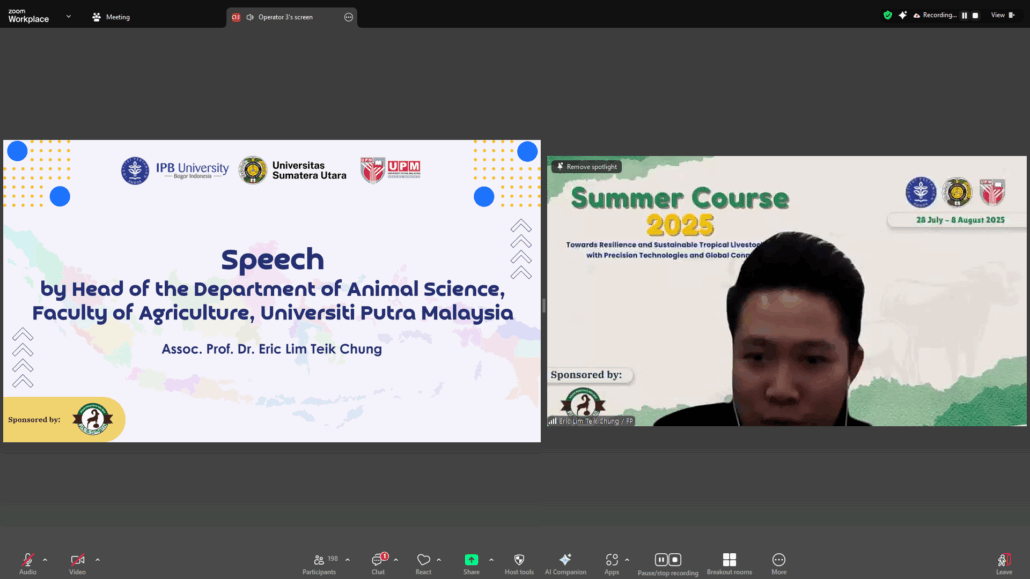
Task: Expand the Zoom Workplace dropdown arrow
Action: 68,17
